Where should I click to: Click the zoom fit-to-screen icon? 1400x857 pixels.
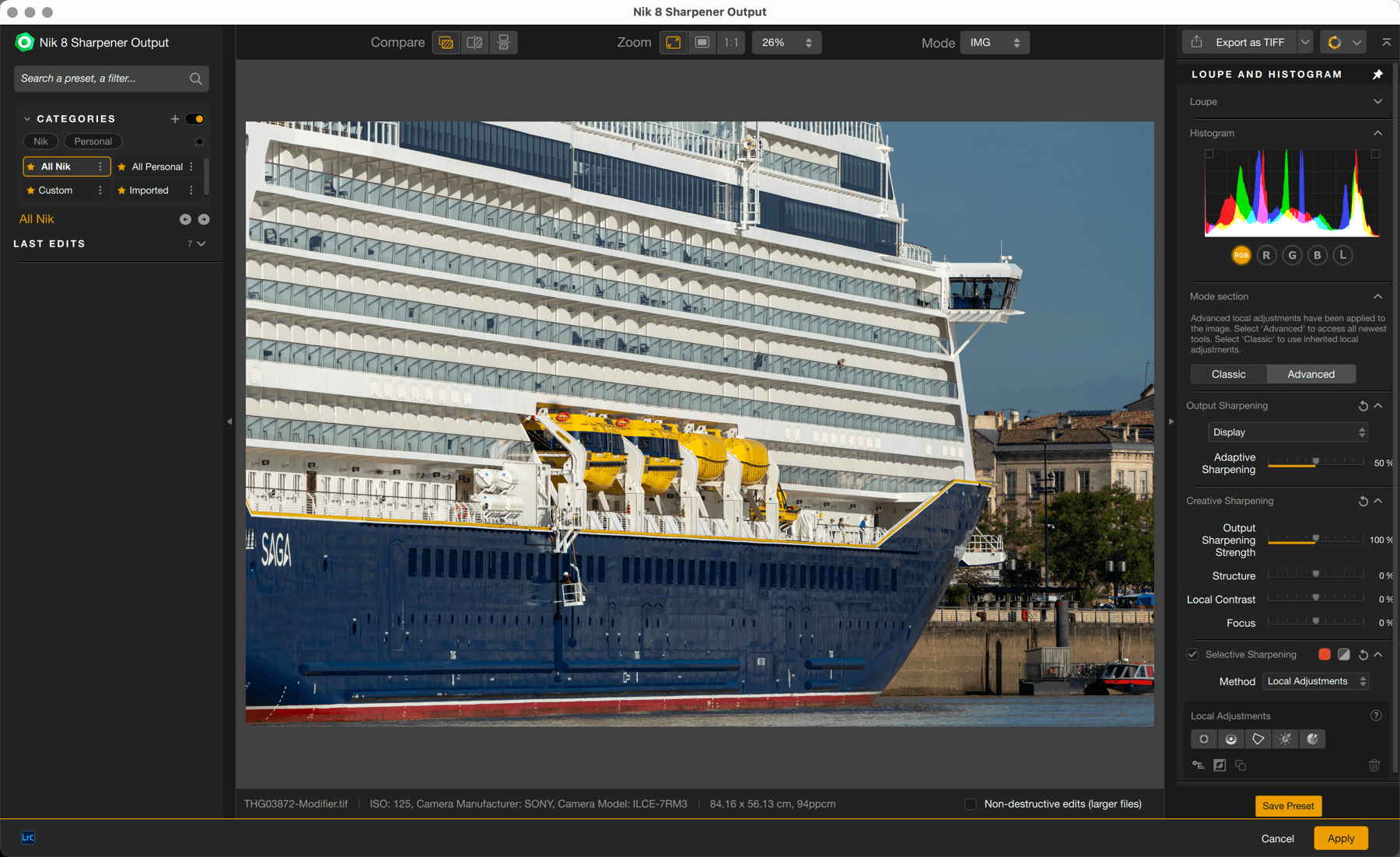click(x=674, y=43)
